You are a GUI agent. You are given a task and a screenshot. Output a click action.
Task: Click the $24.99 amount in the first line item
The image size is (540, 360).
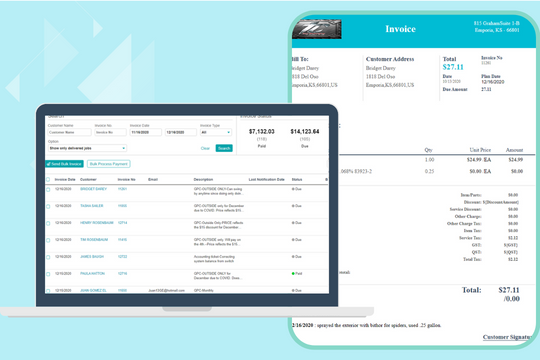click(516, 160)
